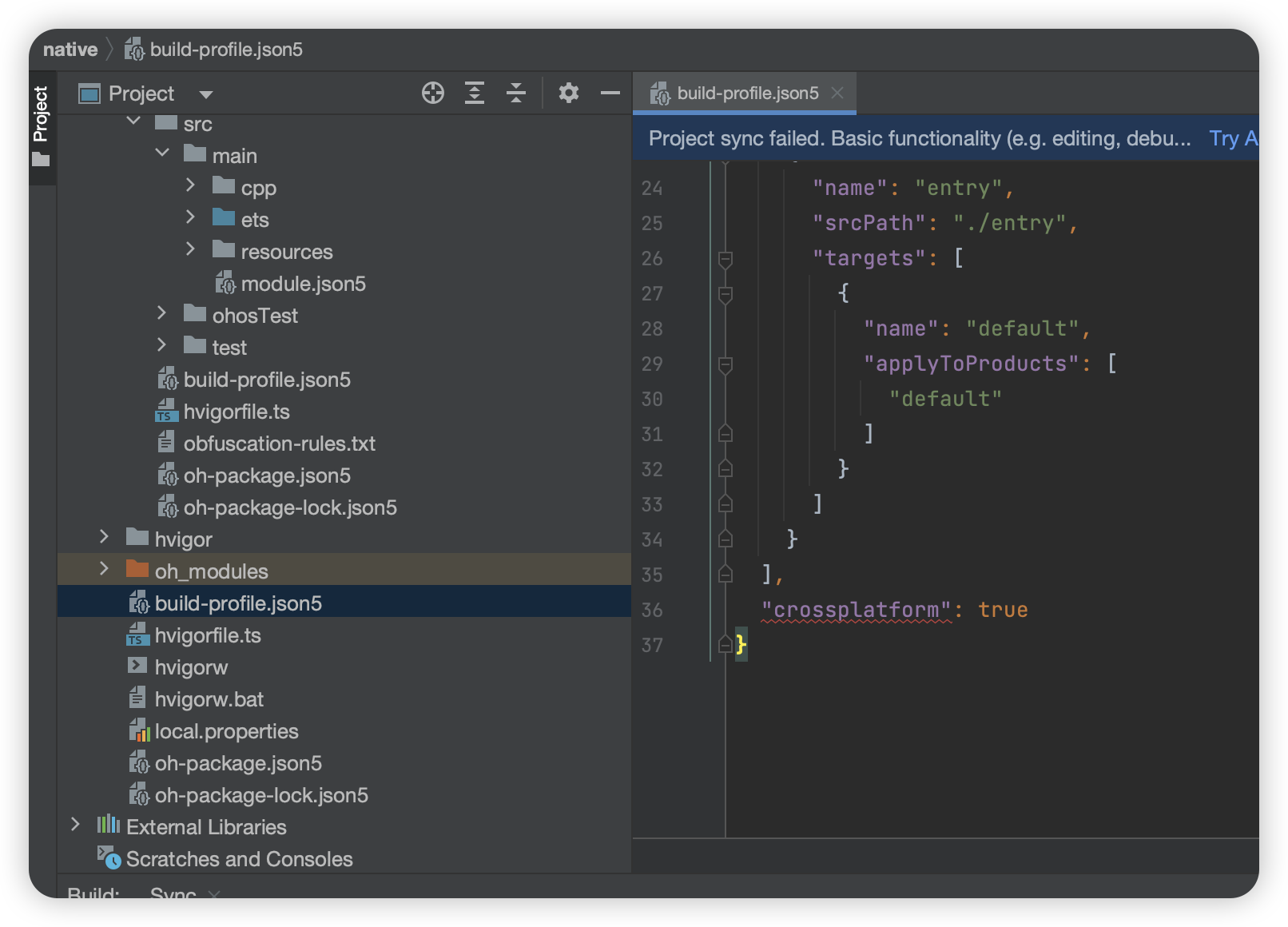The height and width of the screenshot is (927, 1288).
Task: Expand the ohosTest folder chevron
Action: [161, 313]
